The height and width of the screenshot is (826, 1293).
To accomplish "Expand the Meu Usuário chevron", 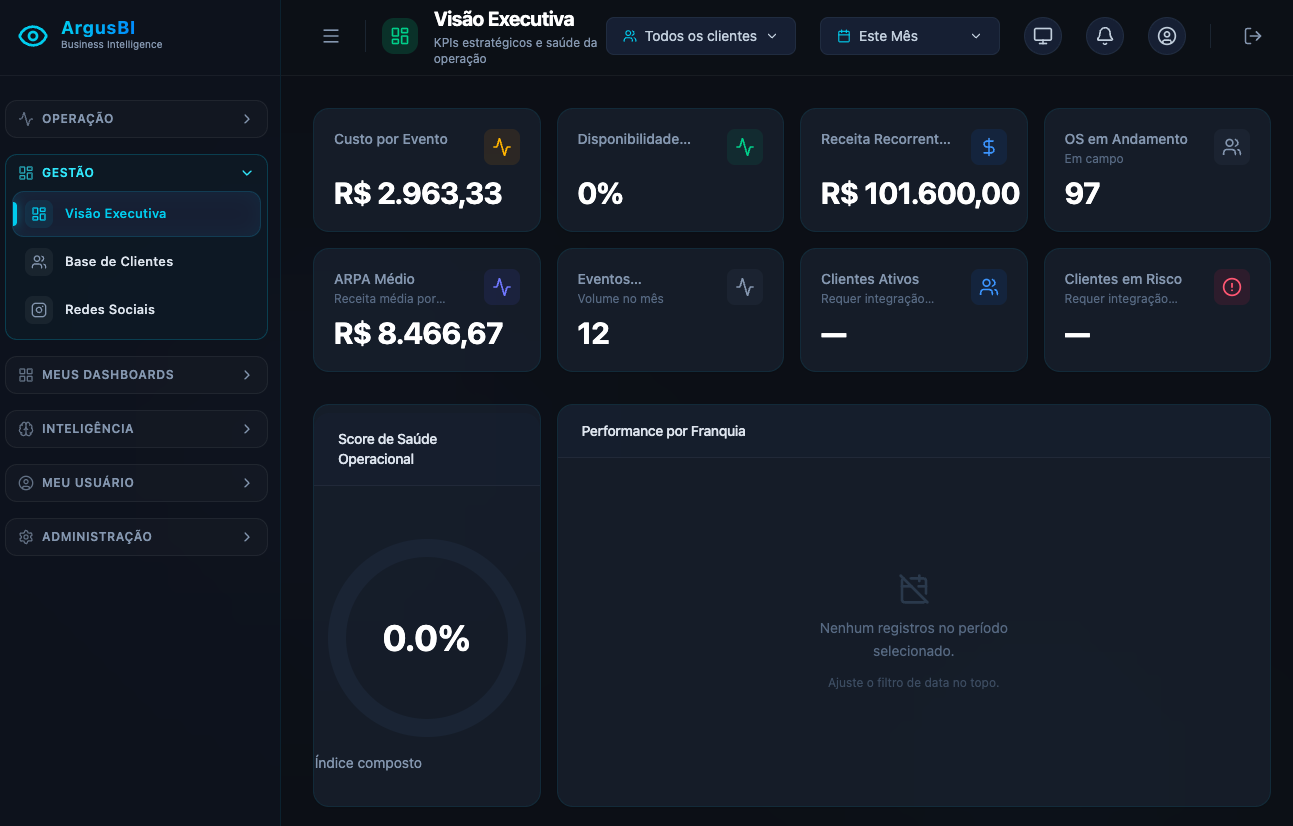I will (247, 483).
